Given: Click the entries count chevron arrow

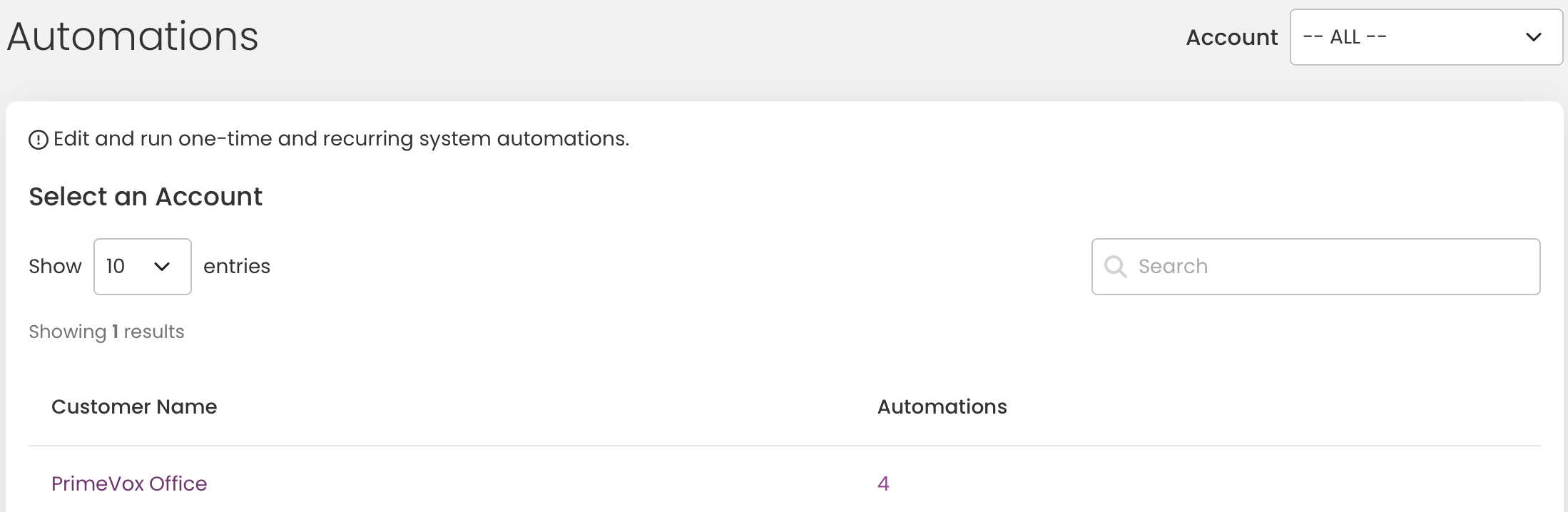Looking at the screenshot, I should pyautogui.click(x=162, y=267).
